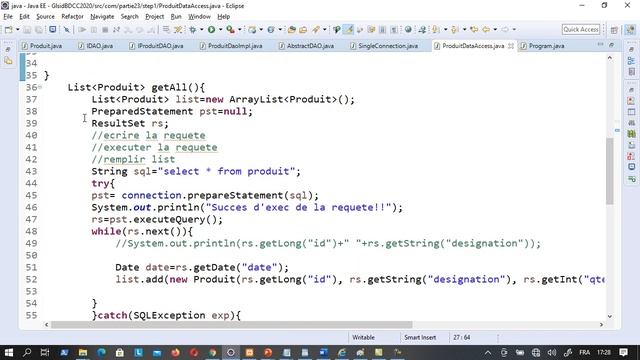Click the editor horizontal scrollbar thumb
640x360 pixels.
point(232,325)
